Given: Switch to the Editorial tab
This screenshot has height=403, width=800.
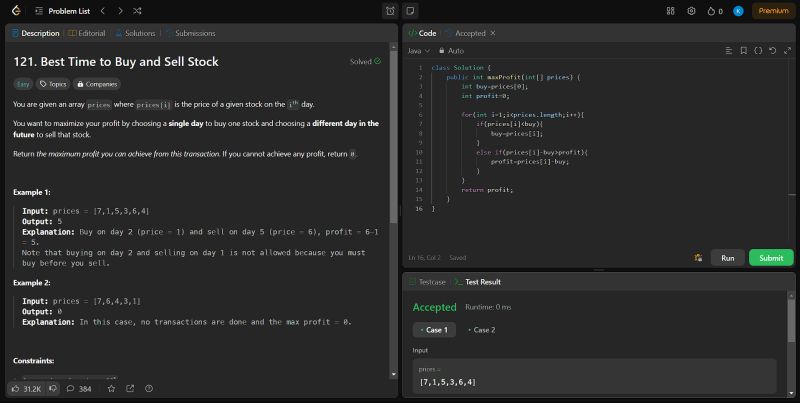Looking at the screenshot, I should (87, 33).
